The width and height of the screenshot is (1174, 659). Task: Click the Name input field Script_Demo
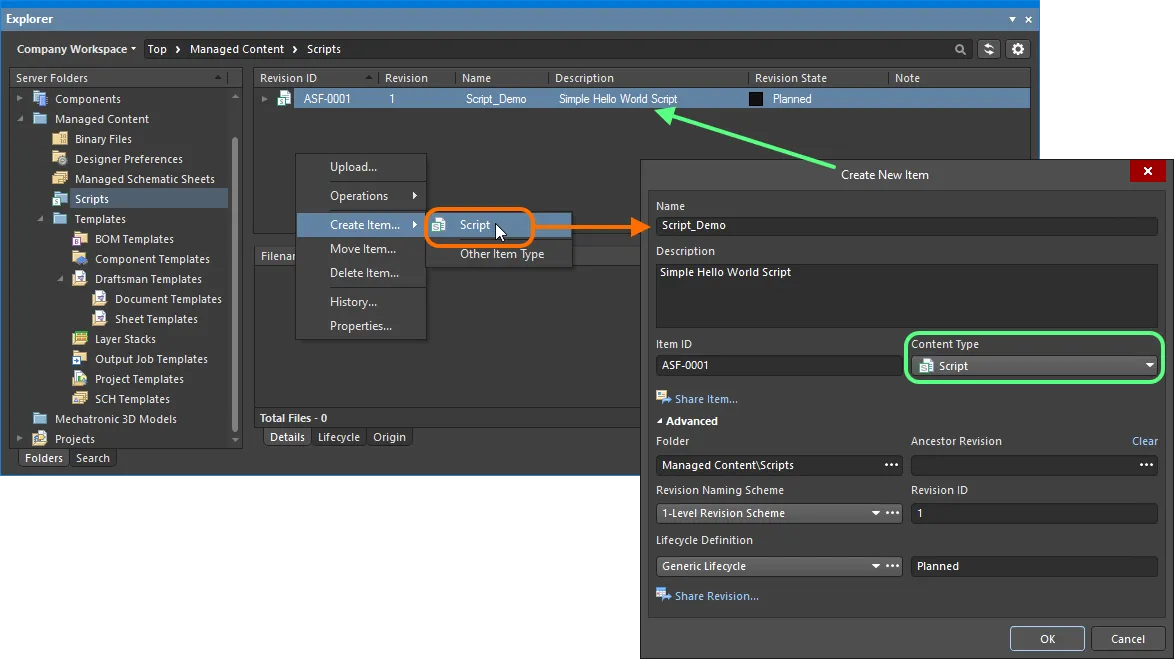point(907,225)
